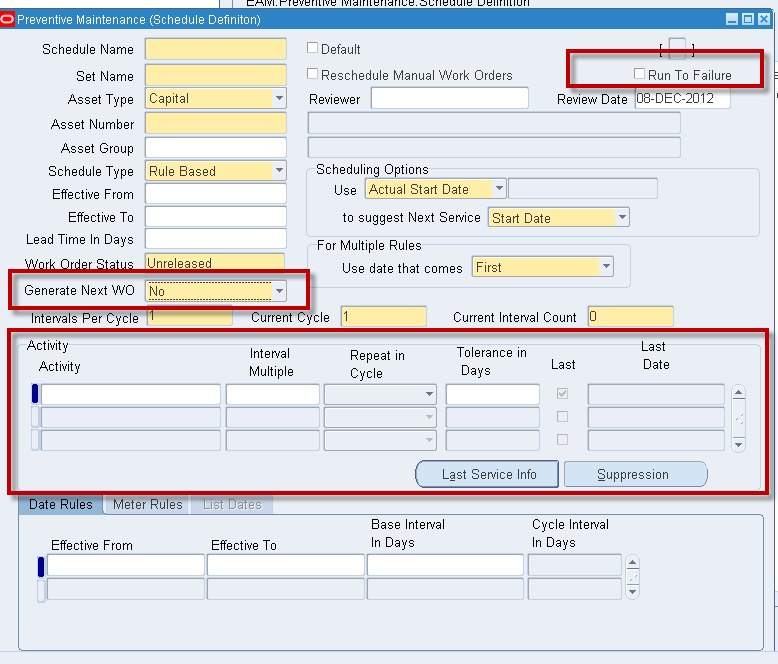The image size is (778, 664).
Task: Tick the Run To Failure checkbox
Action: [639, 74]
